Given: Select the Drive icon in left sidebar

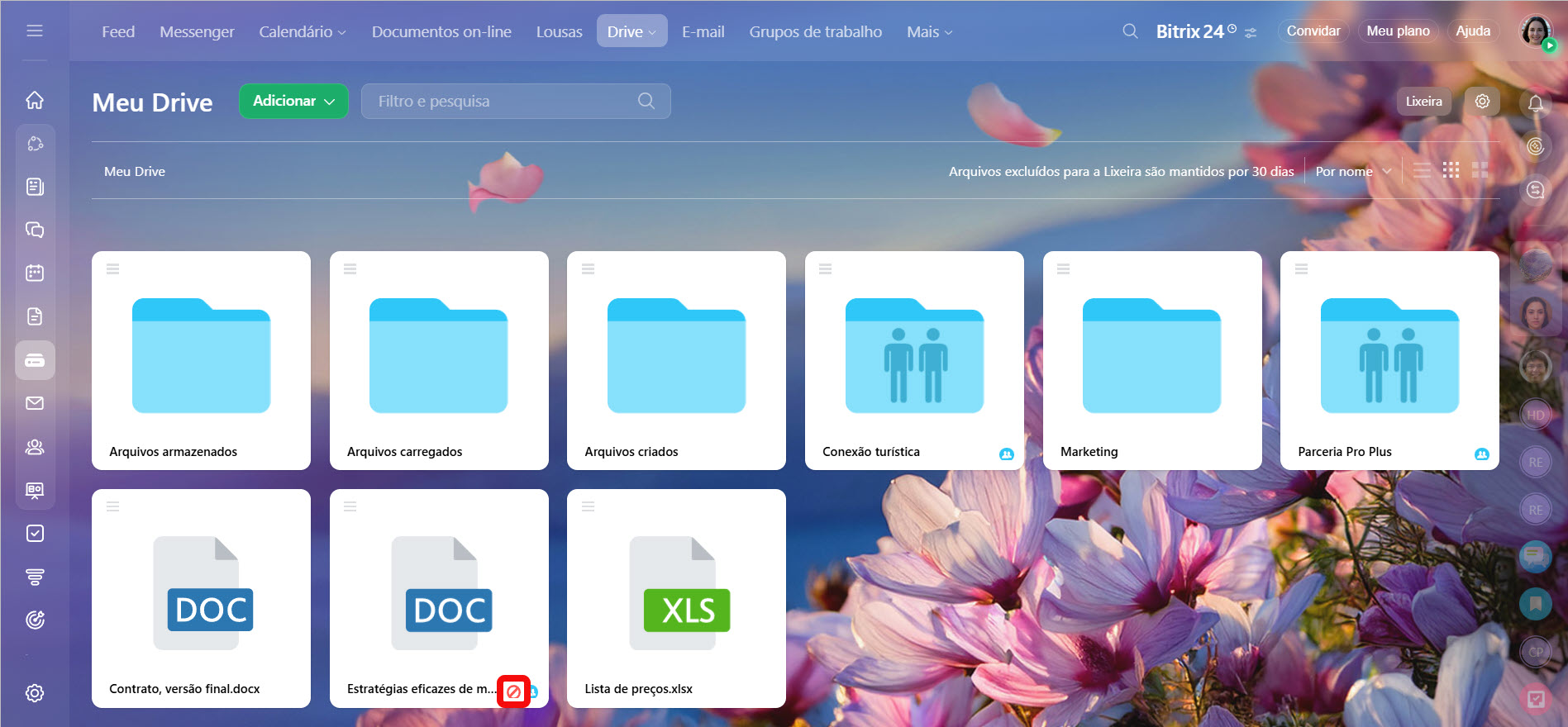Looking at the screenshot, I should tap(35, 360).
